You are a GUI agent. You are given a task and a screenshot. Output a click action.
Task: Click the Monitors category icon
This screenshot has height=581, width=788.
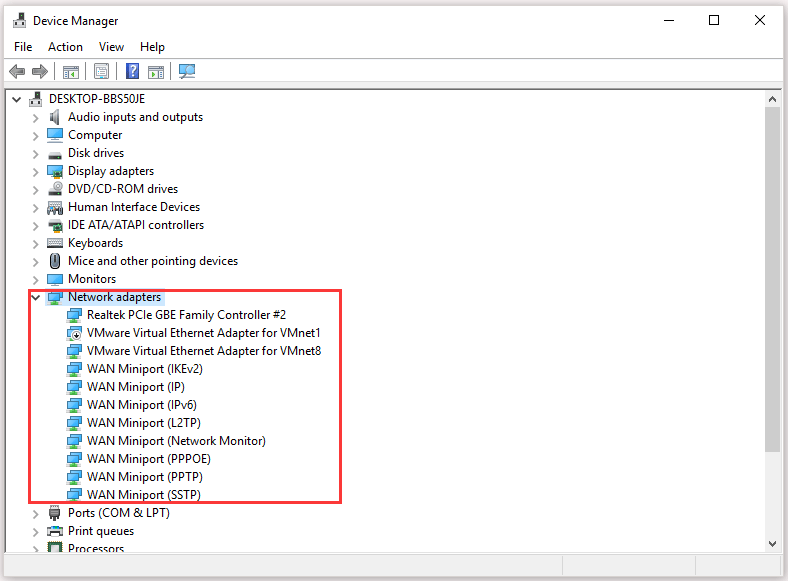(x=55, y=279)
